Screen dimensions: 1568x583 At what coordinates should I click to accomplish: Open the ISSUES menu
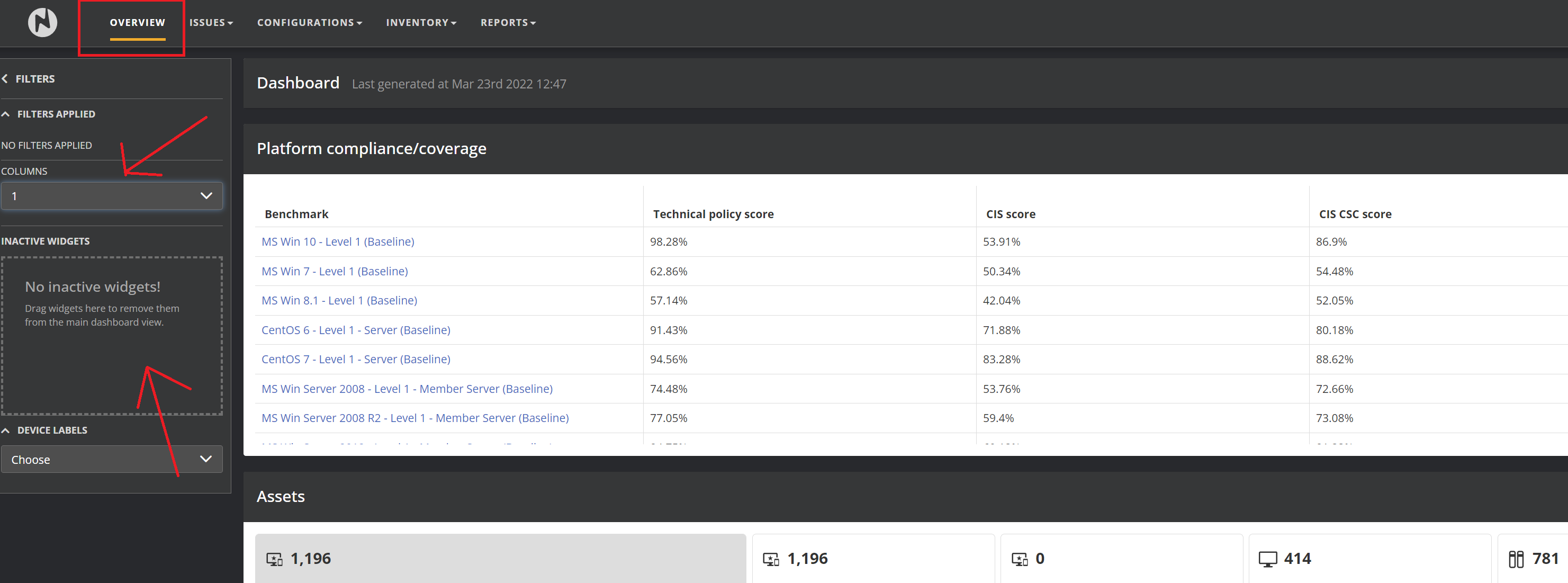pyautogui.click(x=211, y=23)
